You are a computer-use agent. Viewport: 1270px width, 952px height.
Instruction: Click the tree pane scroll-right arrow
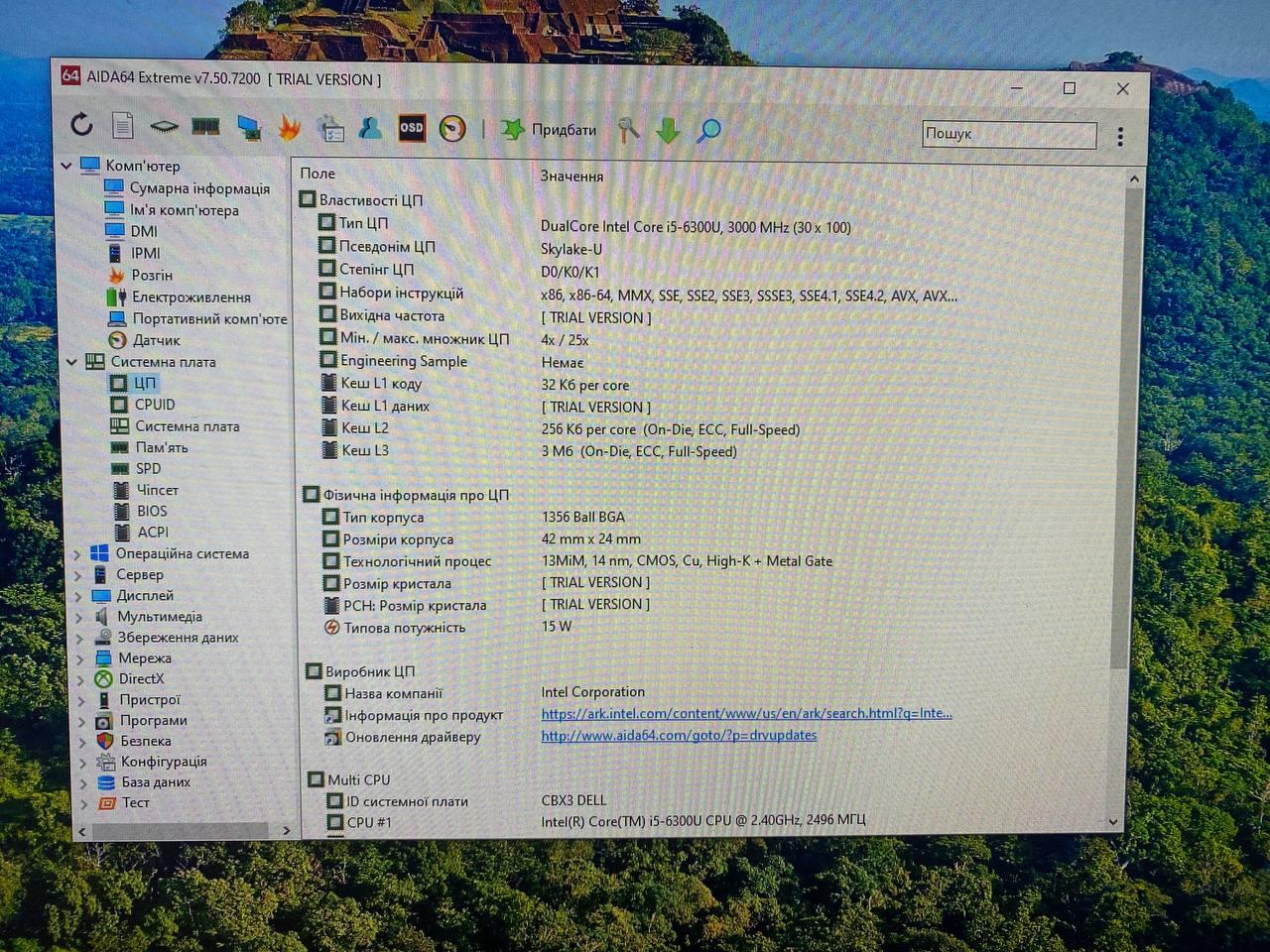pos(286,830)
